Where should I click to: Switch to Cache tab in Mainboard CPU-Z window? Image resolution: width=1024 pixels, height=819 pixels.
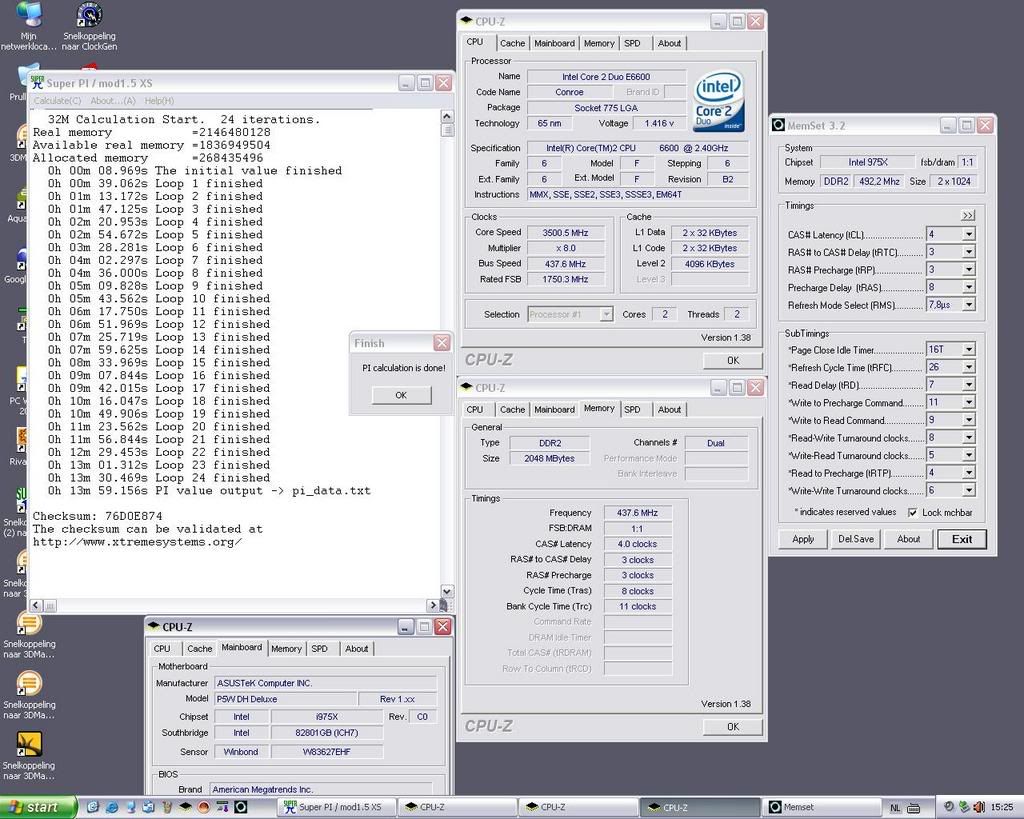(199, 649)
